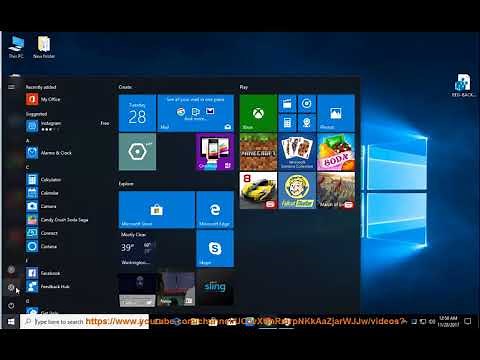
Task: Open the News live tile
Action: [x=176, y=289]
